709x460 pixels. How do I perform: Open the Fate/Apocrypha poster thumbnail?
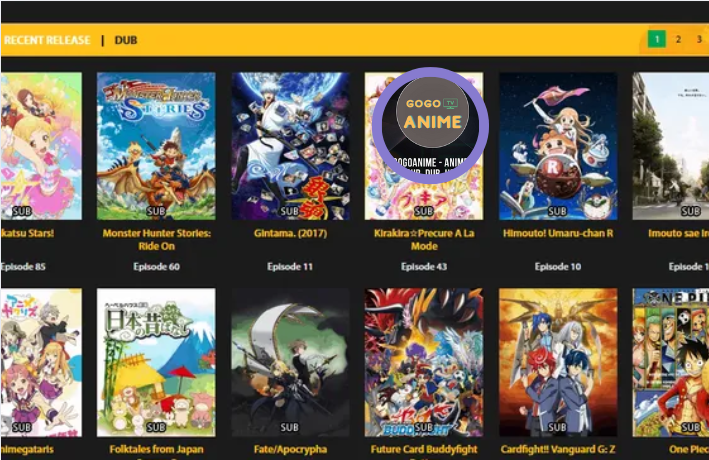tap(290, 362)
